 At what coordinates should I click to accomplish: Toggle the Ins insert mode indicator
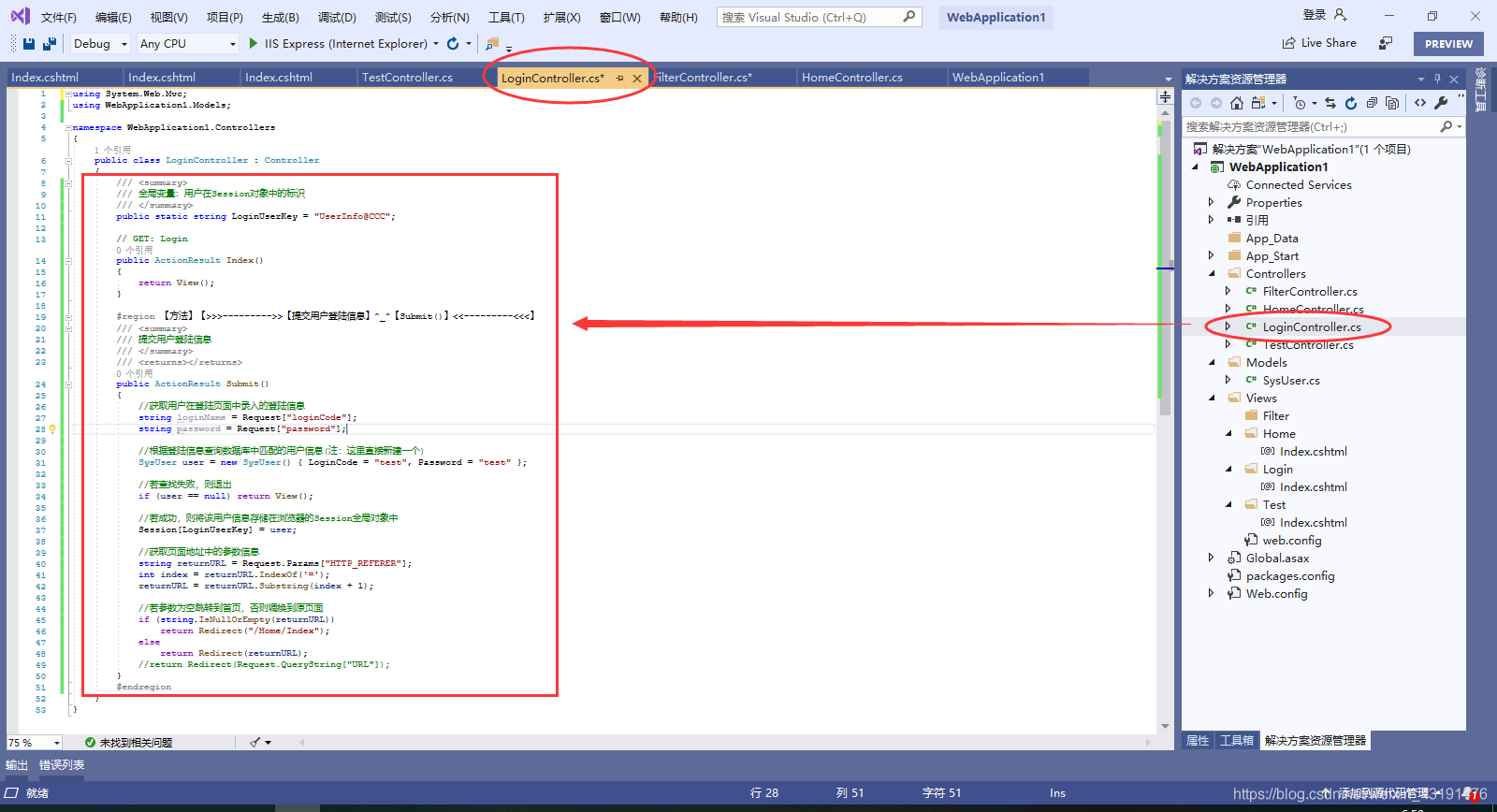click(x=1057, y=793)
